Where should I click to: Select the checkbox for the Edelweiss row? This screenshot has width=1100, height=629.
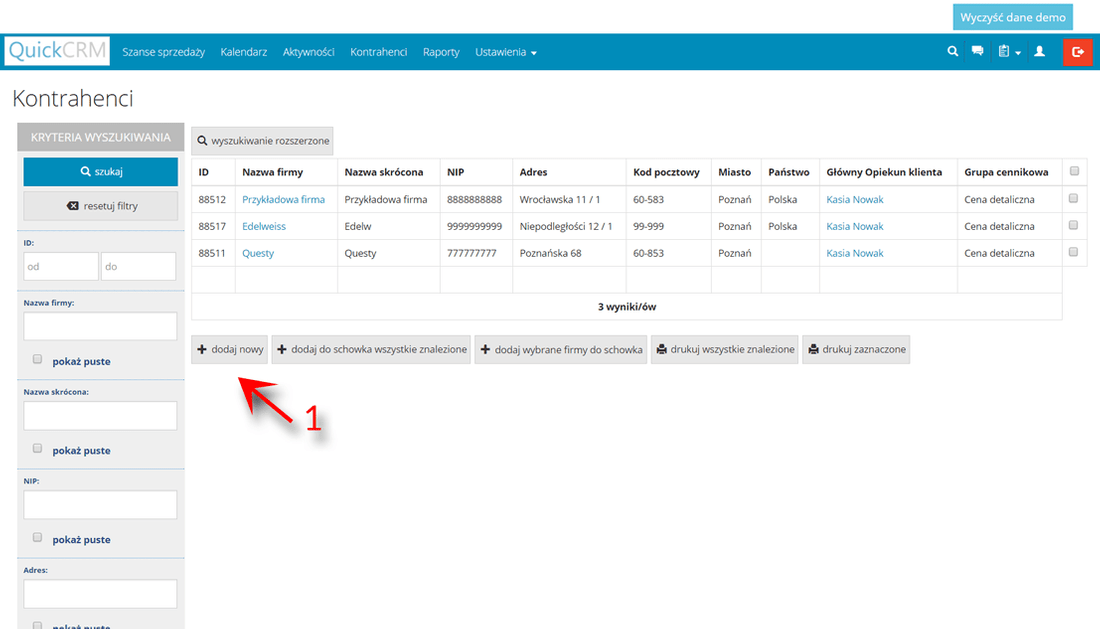pos(1074,225)
